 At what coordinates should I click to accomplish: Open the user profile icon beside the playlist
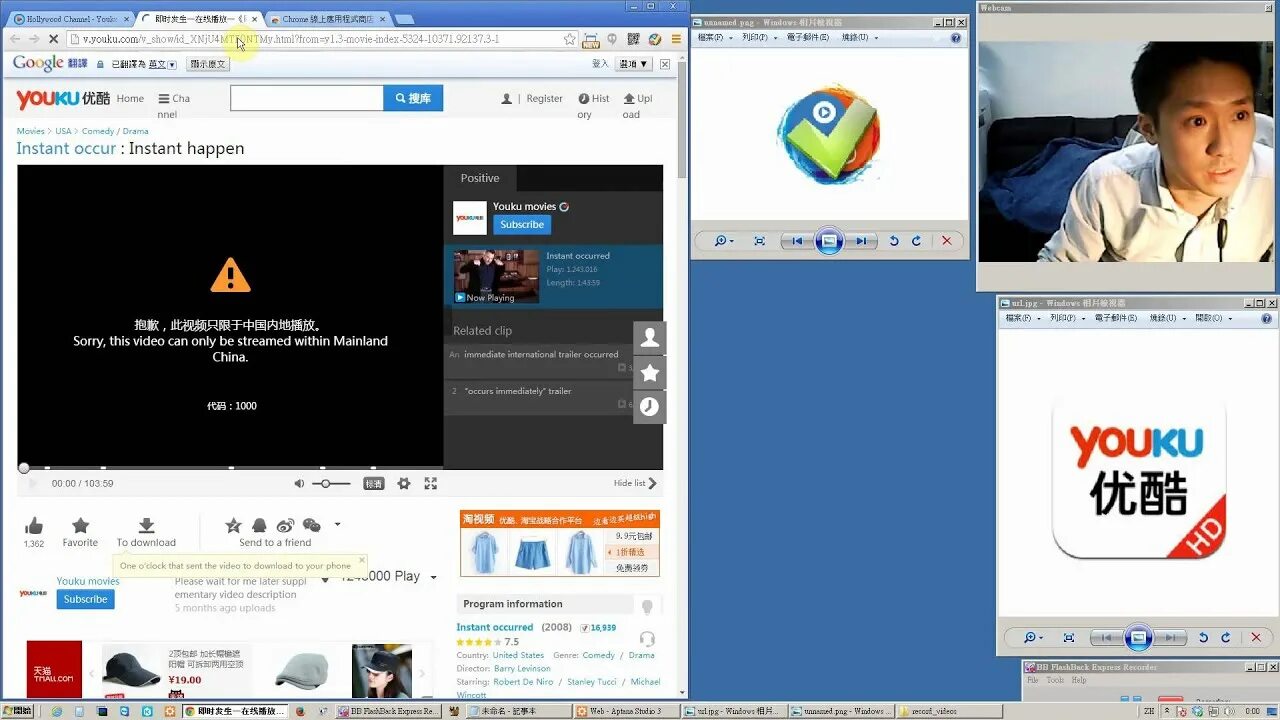650,338
